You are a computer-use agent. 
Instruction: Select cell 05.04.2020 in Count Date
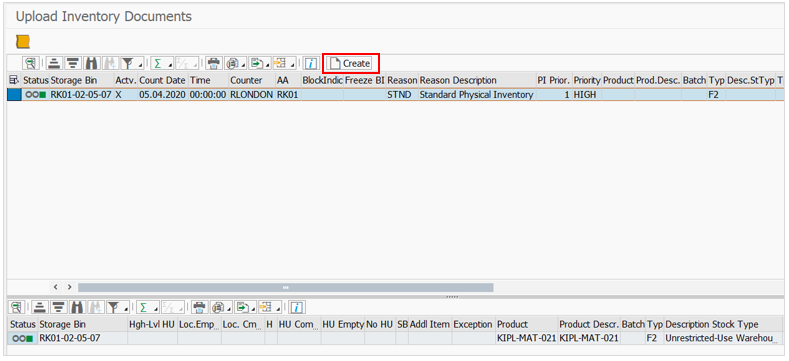(x=163, y=94)
